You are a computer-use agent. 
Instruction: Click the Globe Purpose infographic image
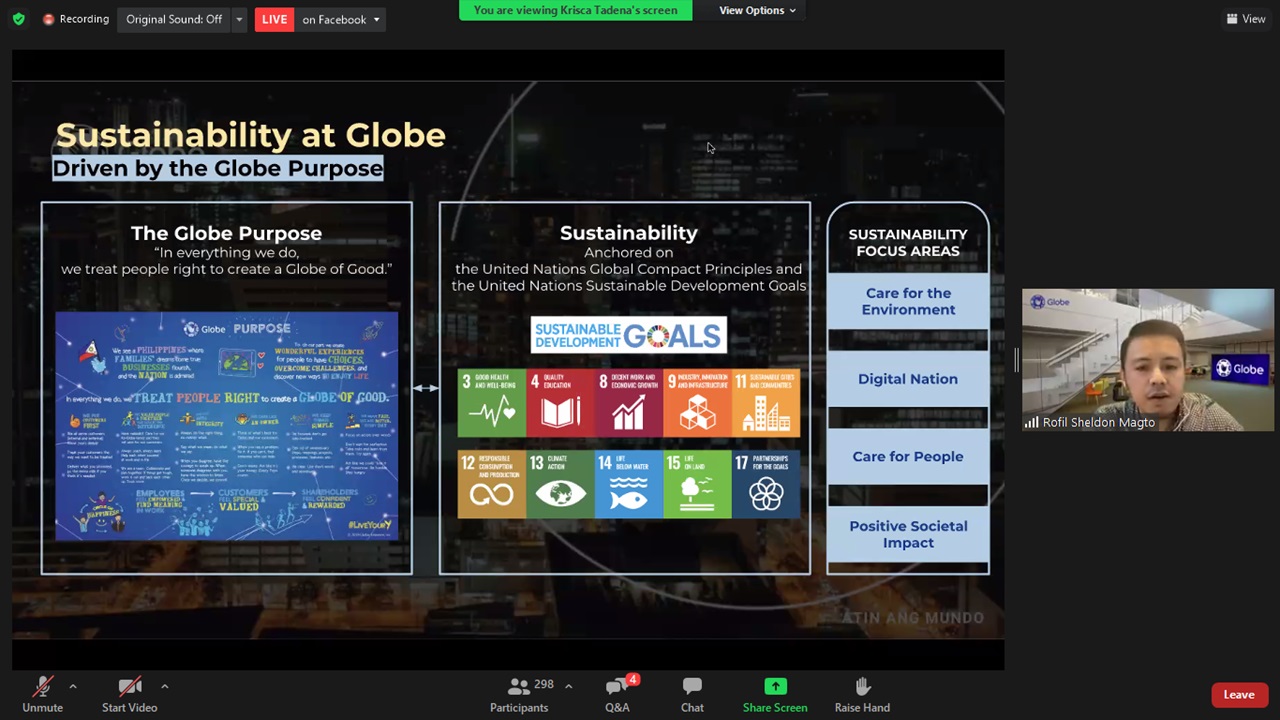226,426
